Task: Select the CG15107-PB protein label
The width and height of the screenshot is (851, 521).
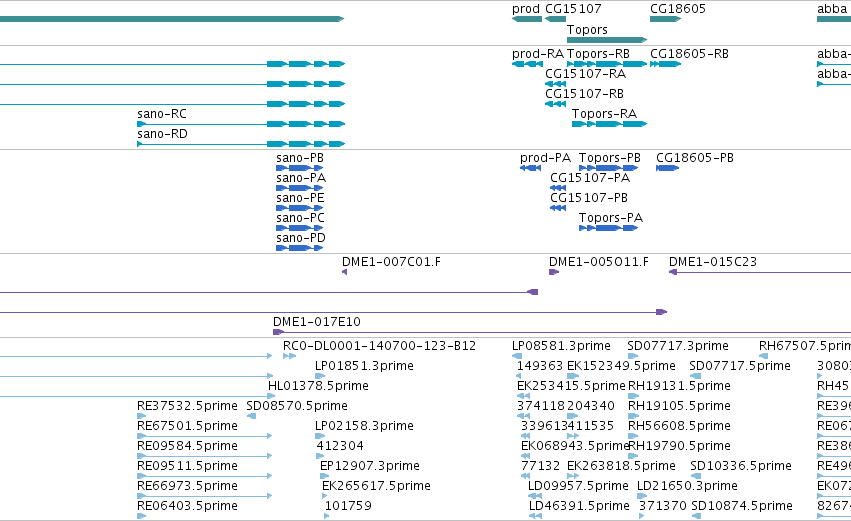Action: (589, 198)
